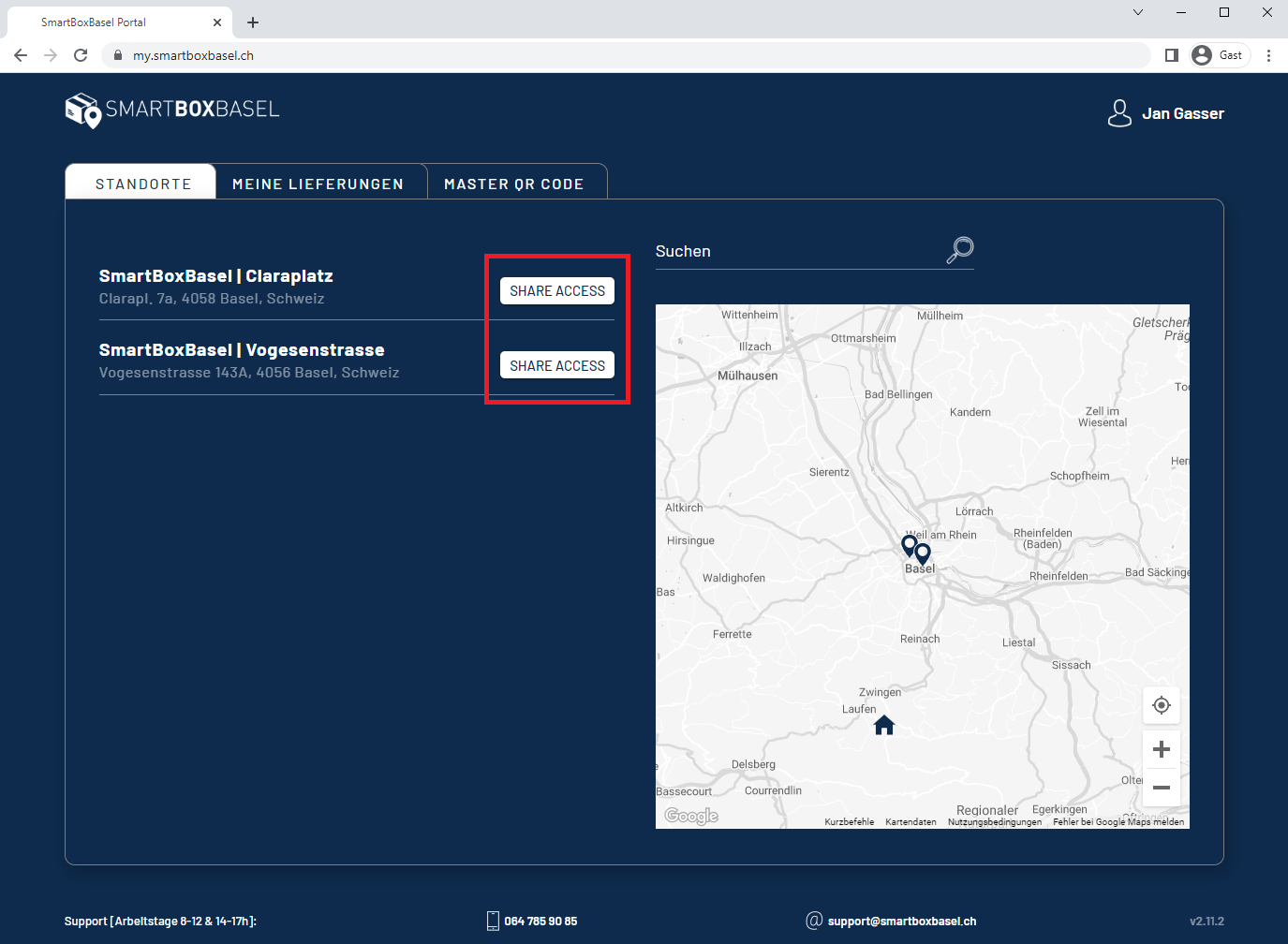Click the geolocation icon on the map
The width and height of the screenshot is (1288, 944).
click(x=1162, y=705)
